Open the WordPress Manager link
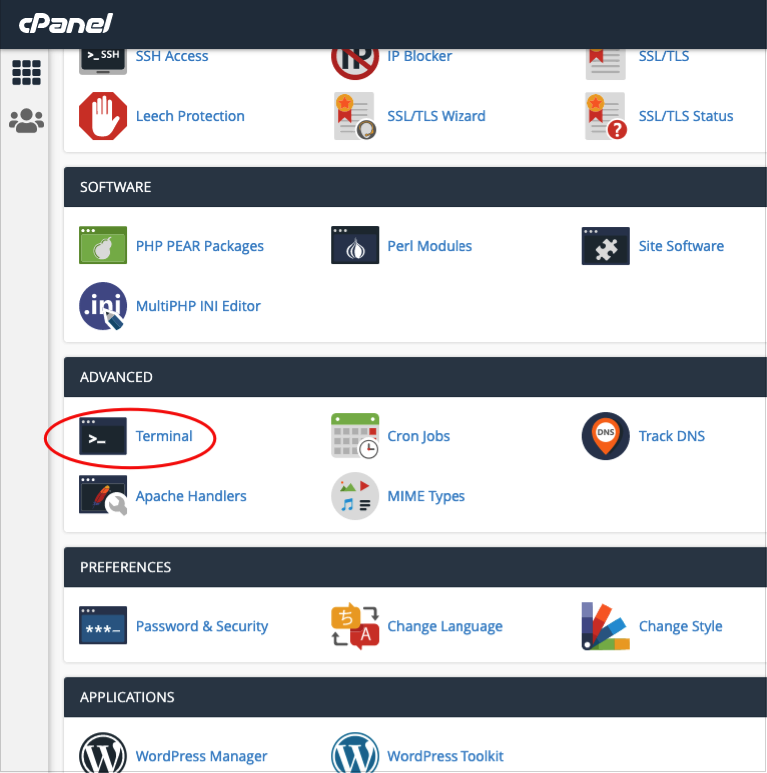The image size is (767, 773). coord(201,756)
